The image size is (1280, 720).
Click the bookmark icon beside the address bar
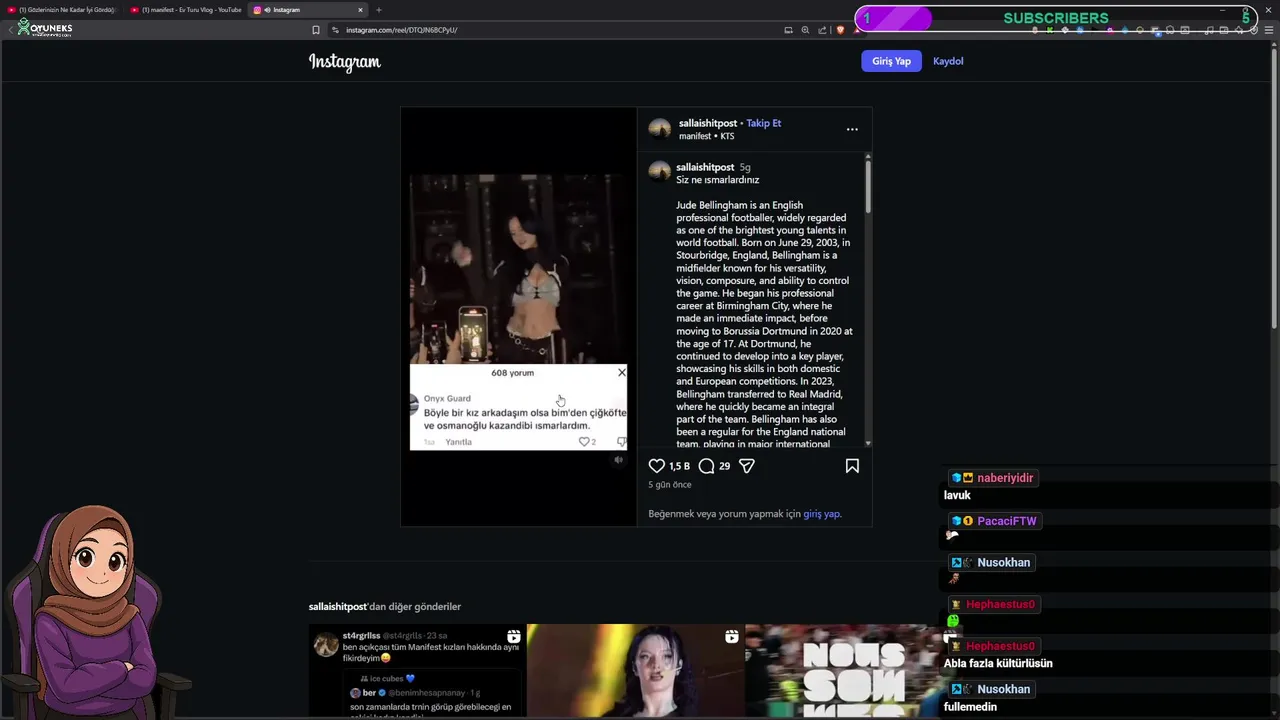(316, 30)
